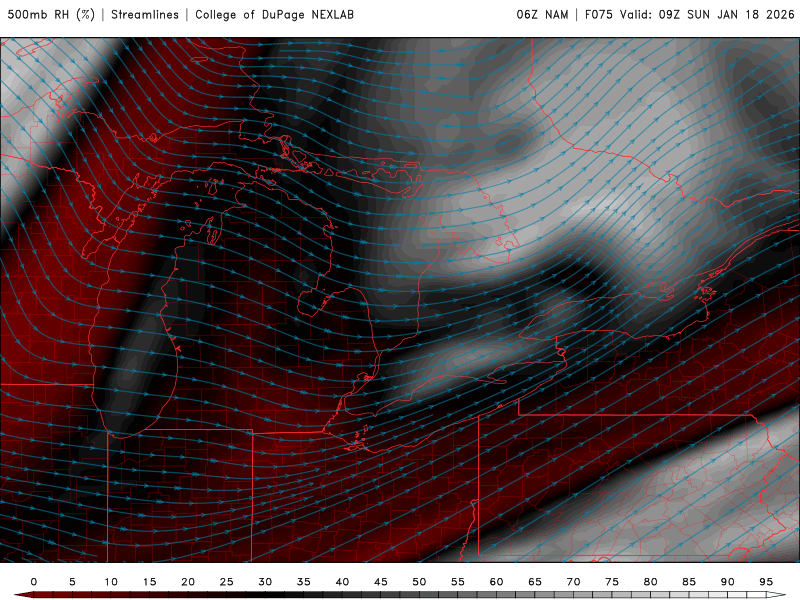
Task: Click the 55 label on the legend
Action: click(x=458, y=582)
